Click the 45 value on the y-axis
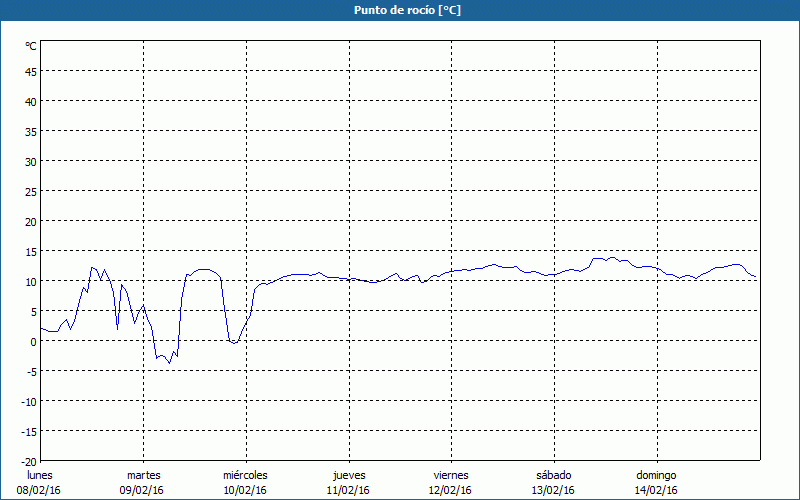Viewport: 800px width, 500px height. [30, 71]
